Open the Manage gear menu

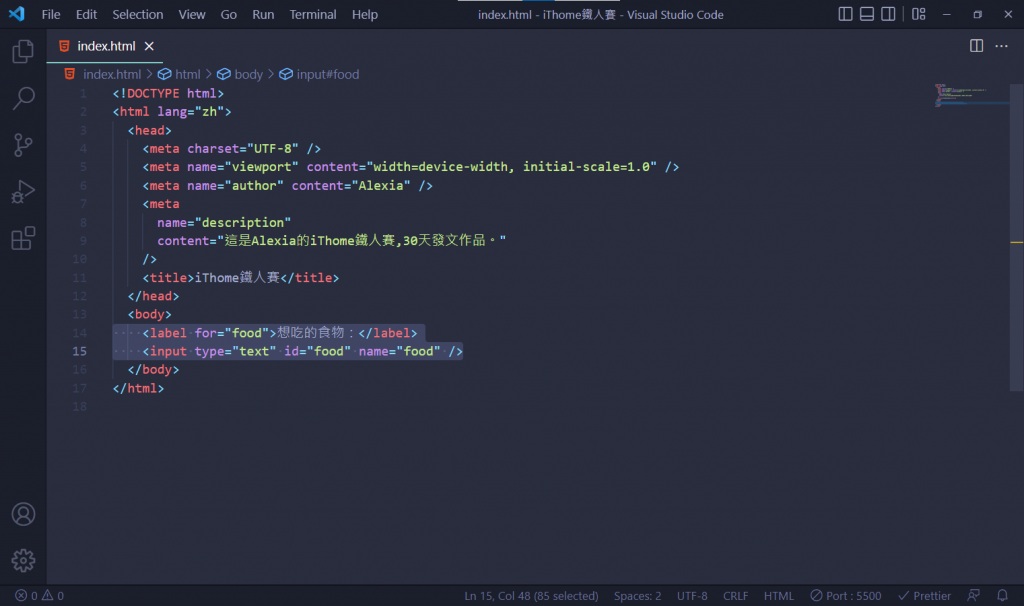click(23, 560)
